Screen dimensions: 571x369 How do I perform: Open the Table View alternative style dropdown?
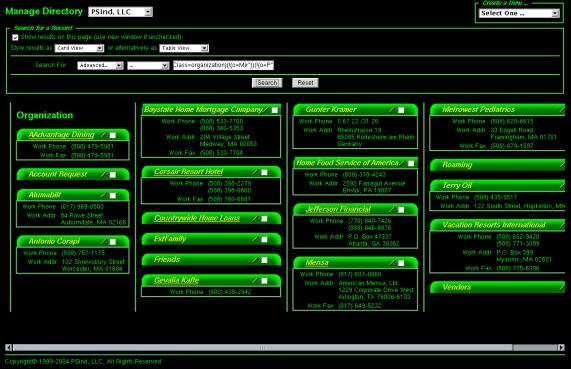[x=184, y=48]
